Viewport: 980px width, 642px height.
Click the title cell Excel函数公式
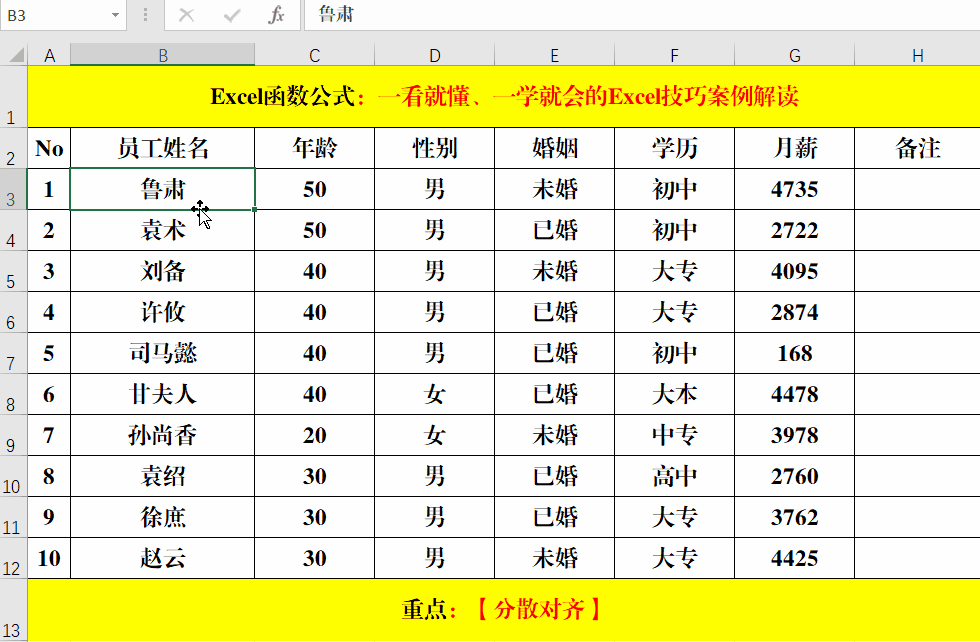(x=504, y=97)
